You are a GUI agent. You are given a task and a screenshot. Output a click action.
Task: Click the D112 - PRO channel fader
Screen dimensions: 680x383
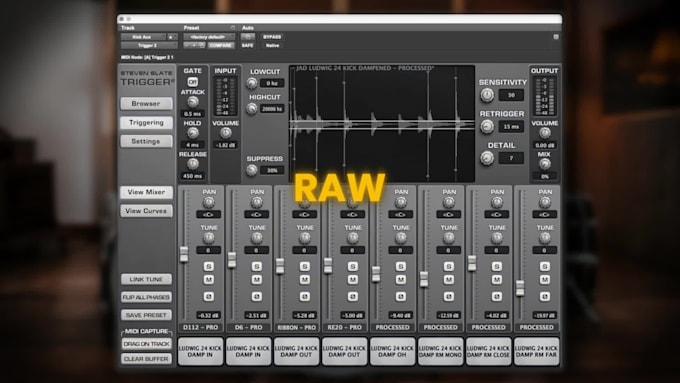pos(184,254)
